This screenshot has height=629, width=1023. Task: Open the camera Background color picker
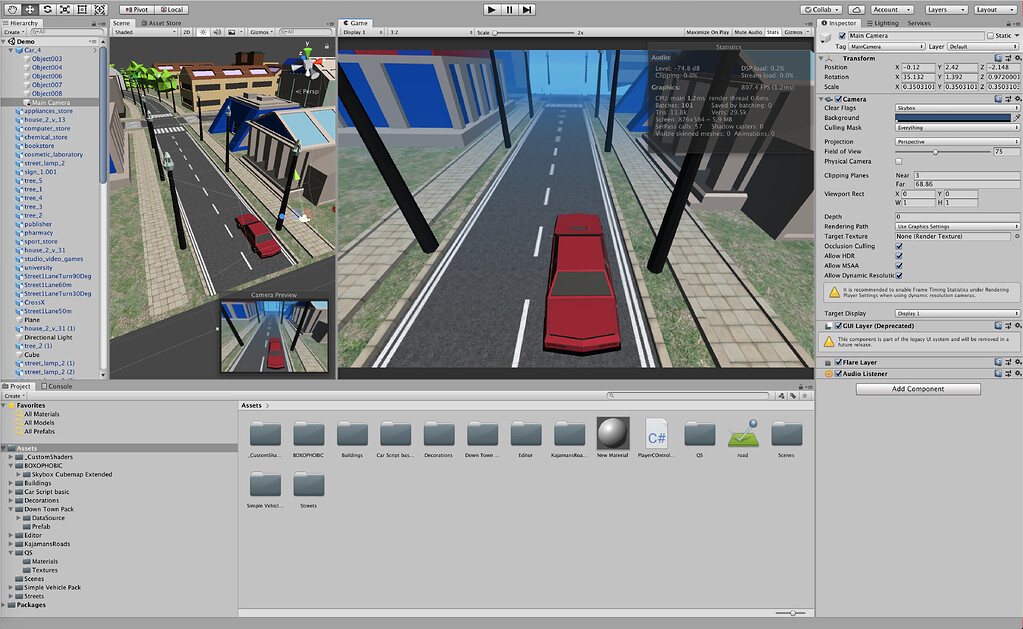(x=950, y=117)
